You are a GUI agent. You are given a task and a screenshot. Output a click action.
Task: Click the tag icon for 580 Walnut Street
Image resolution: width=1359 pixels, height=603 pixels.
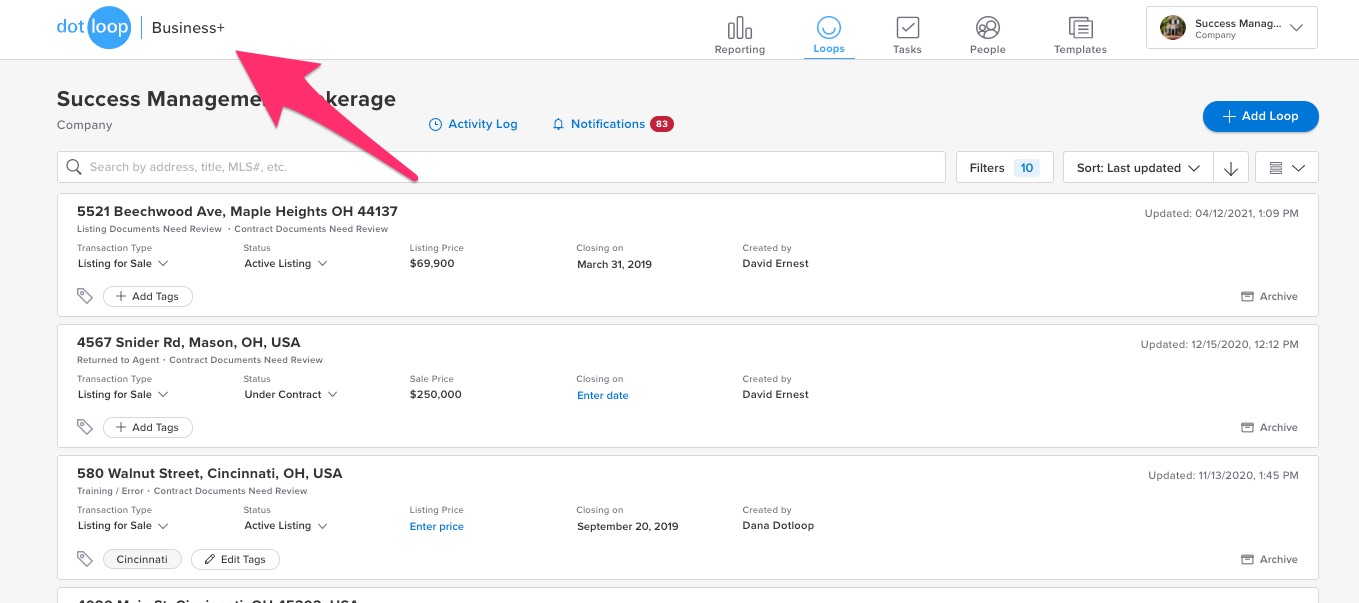85,559
